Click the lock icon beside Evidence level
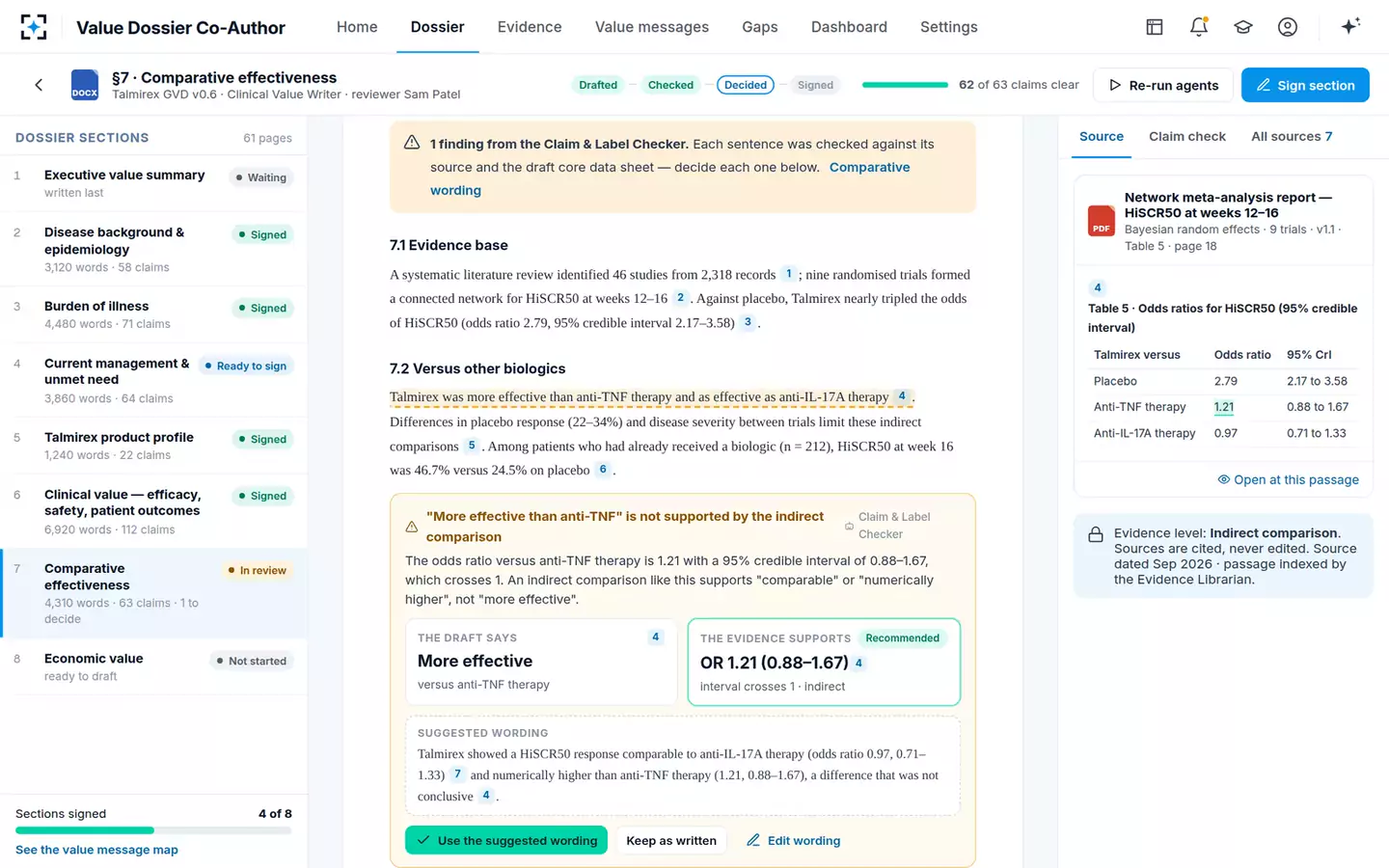Viewport: 1389px width, 868px height. pyautogui.click(x=1096, y=534)
